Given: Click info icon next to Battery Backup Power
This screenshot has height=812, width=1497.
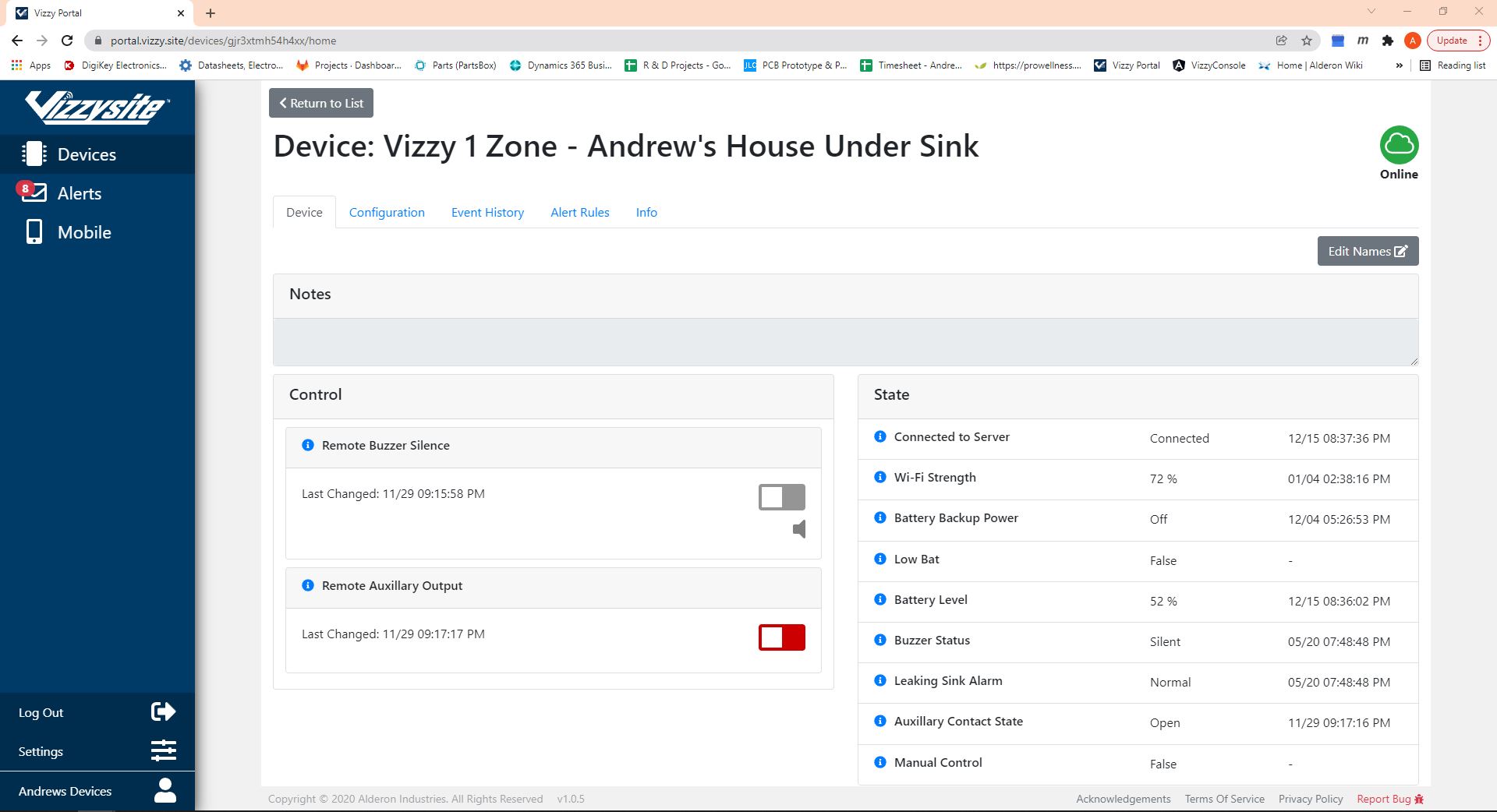Looking at the screenshot, I should 880,517.
